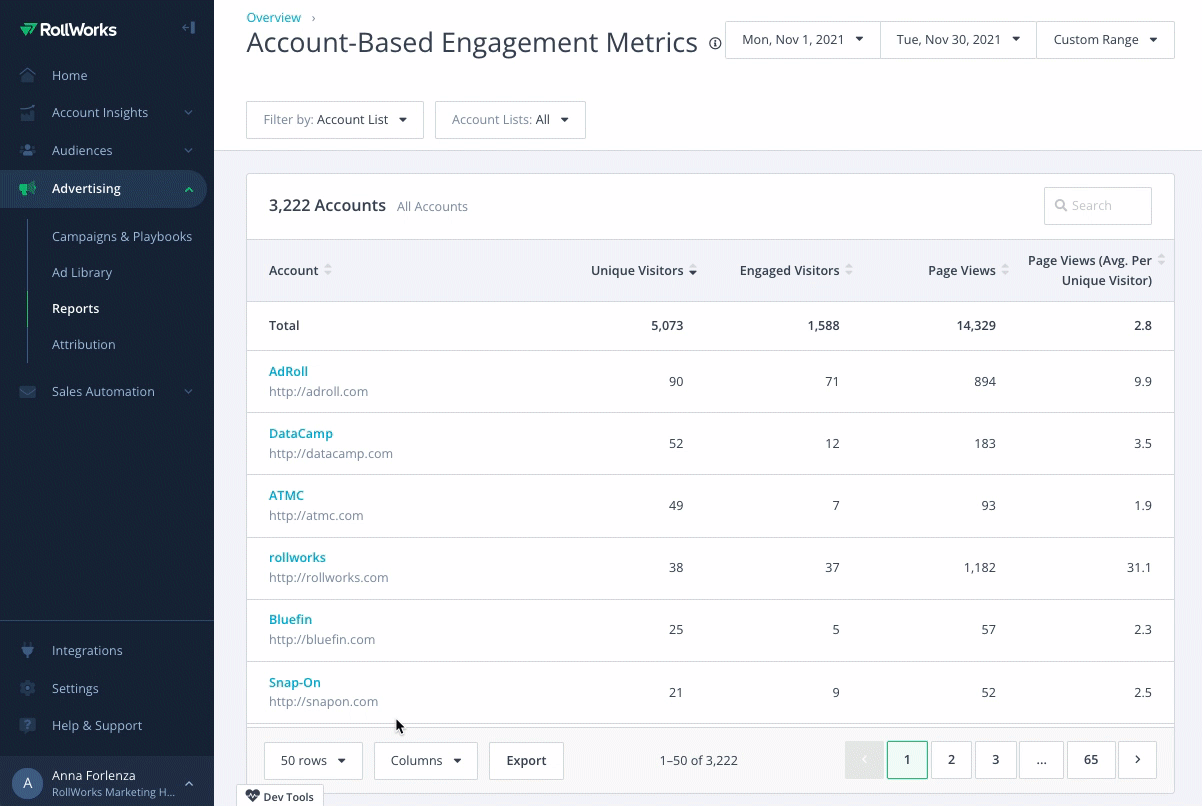Click the 1–50 of 3,222 text
The height and width of the screenshot is (806, 1202).
[x=699, y=761]
